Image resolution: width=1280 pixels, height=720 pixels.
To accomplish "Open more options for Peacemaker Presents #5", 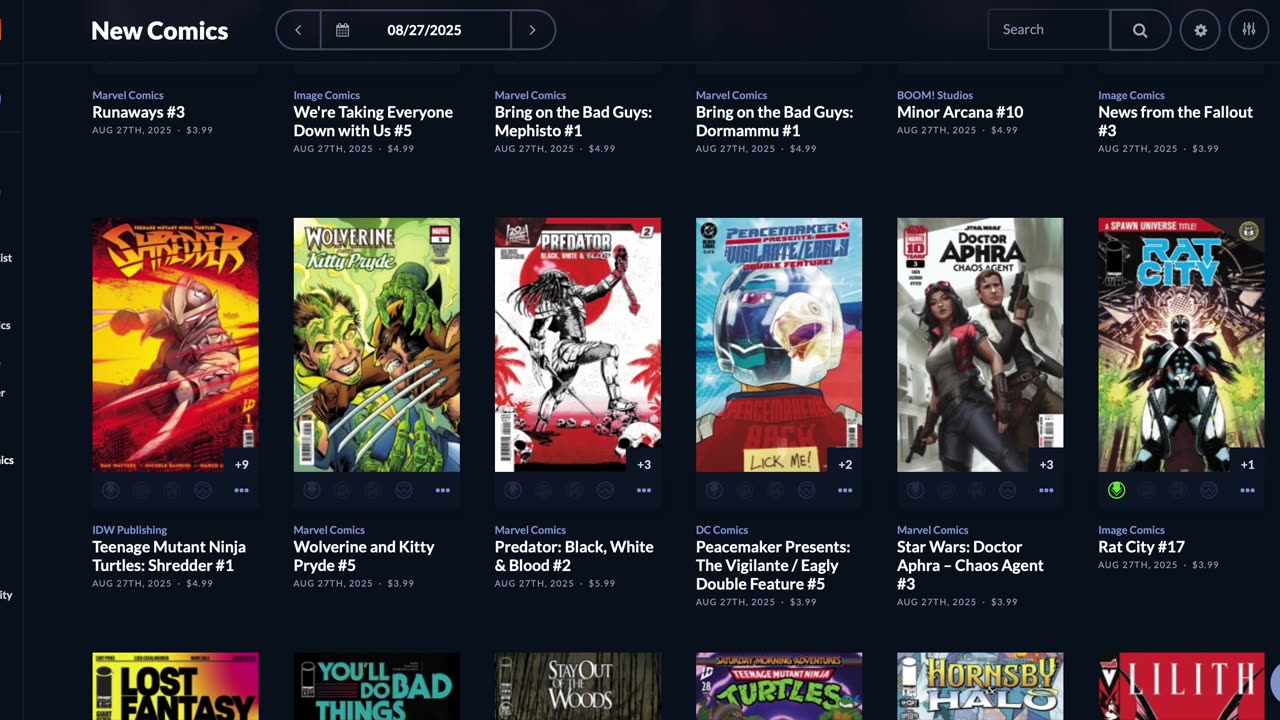I will [x=844, y=490].
